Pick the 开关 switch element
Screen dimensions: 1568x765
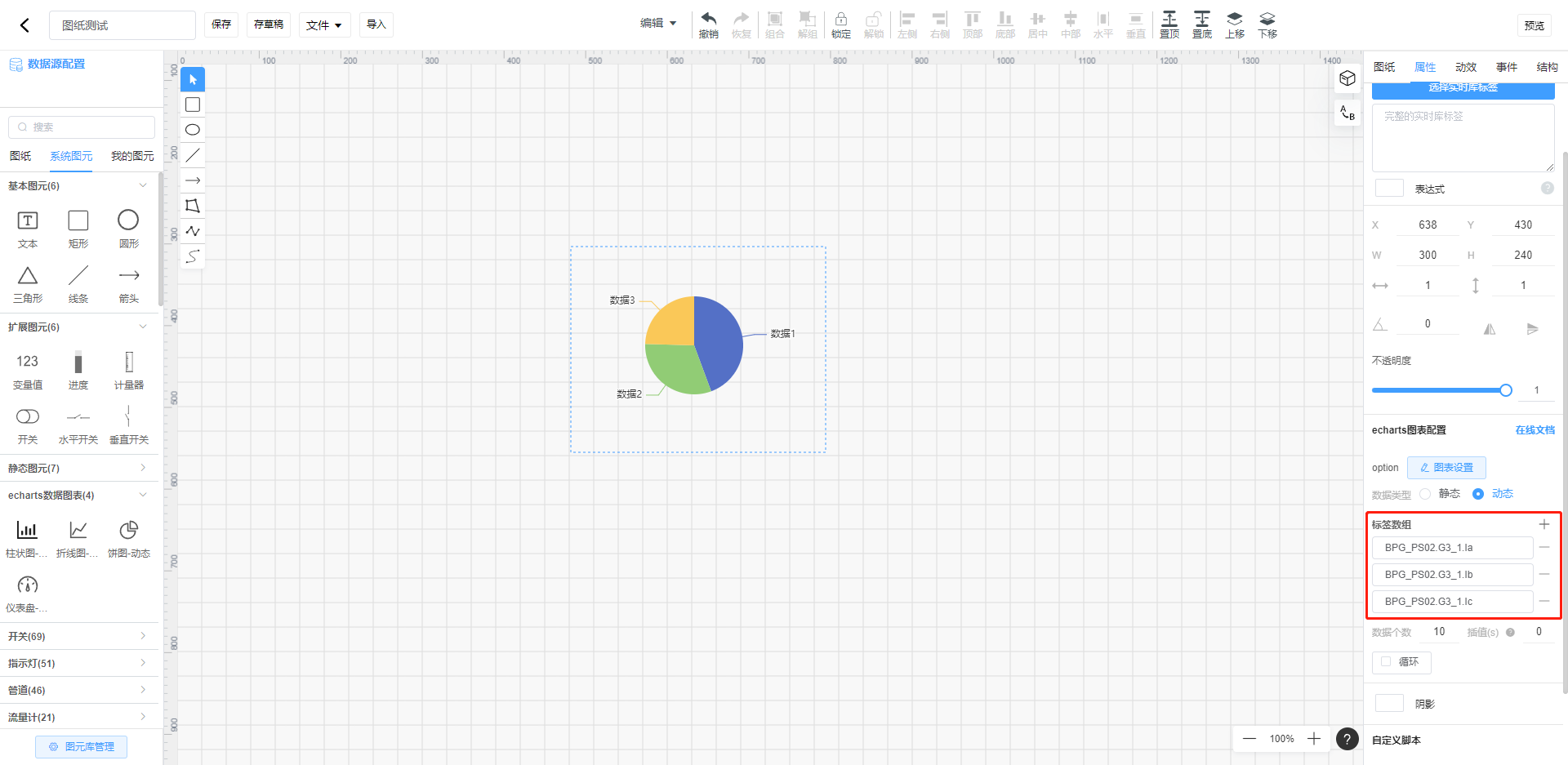coord(28,425)
